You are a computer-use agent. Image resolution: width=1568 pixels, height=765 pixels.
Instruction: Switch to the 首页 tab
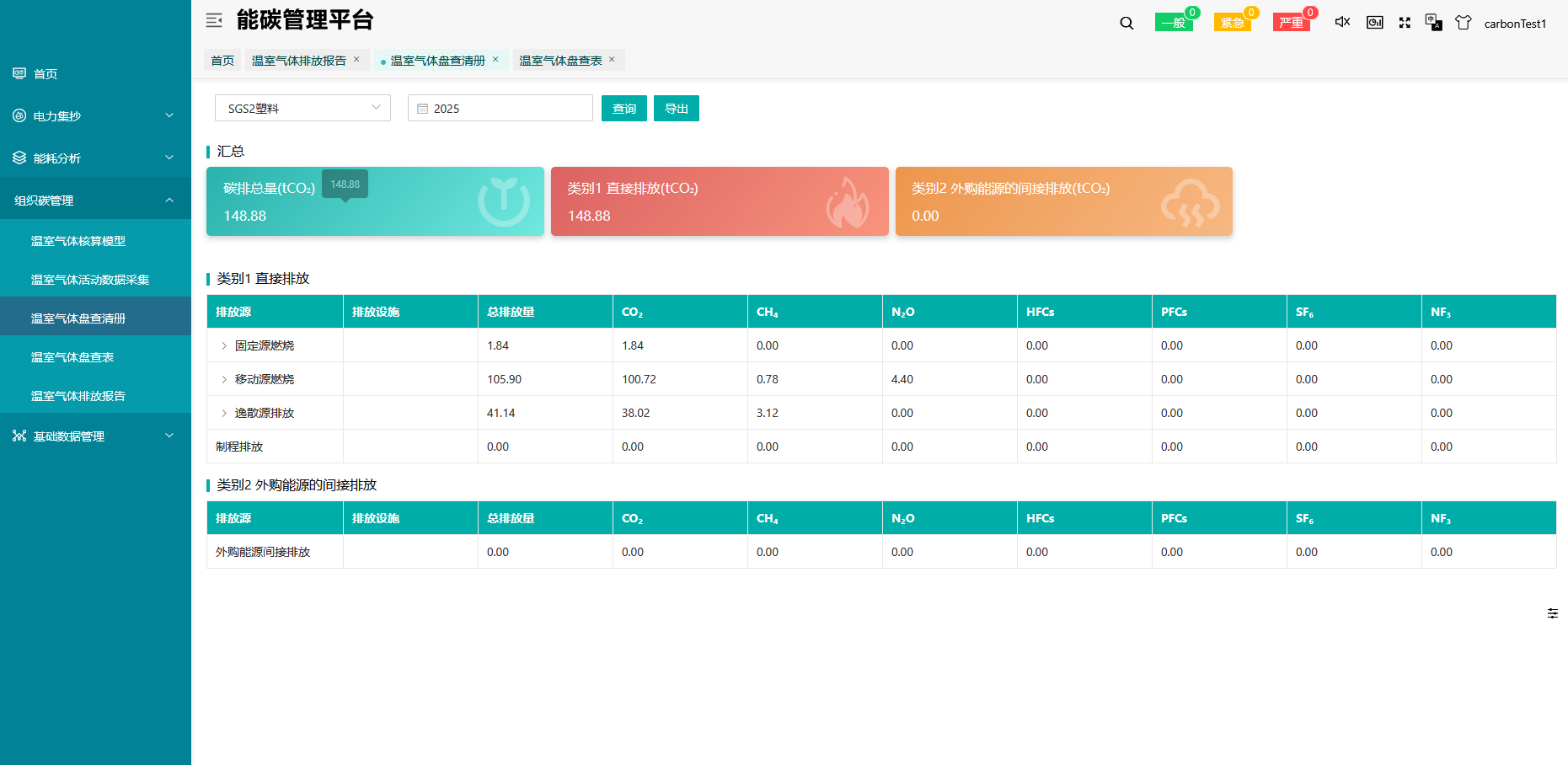pos(222,60)
